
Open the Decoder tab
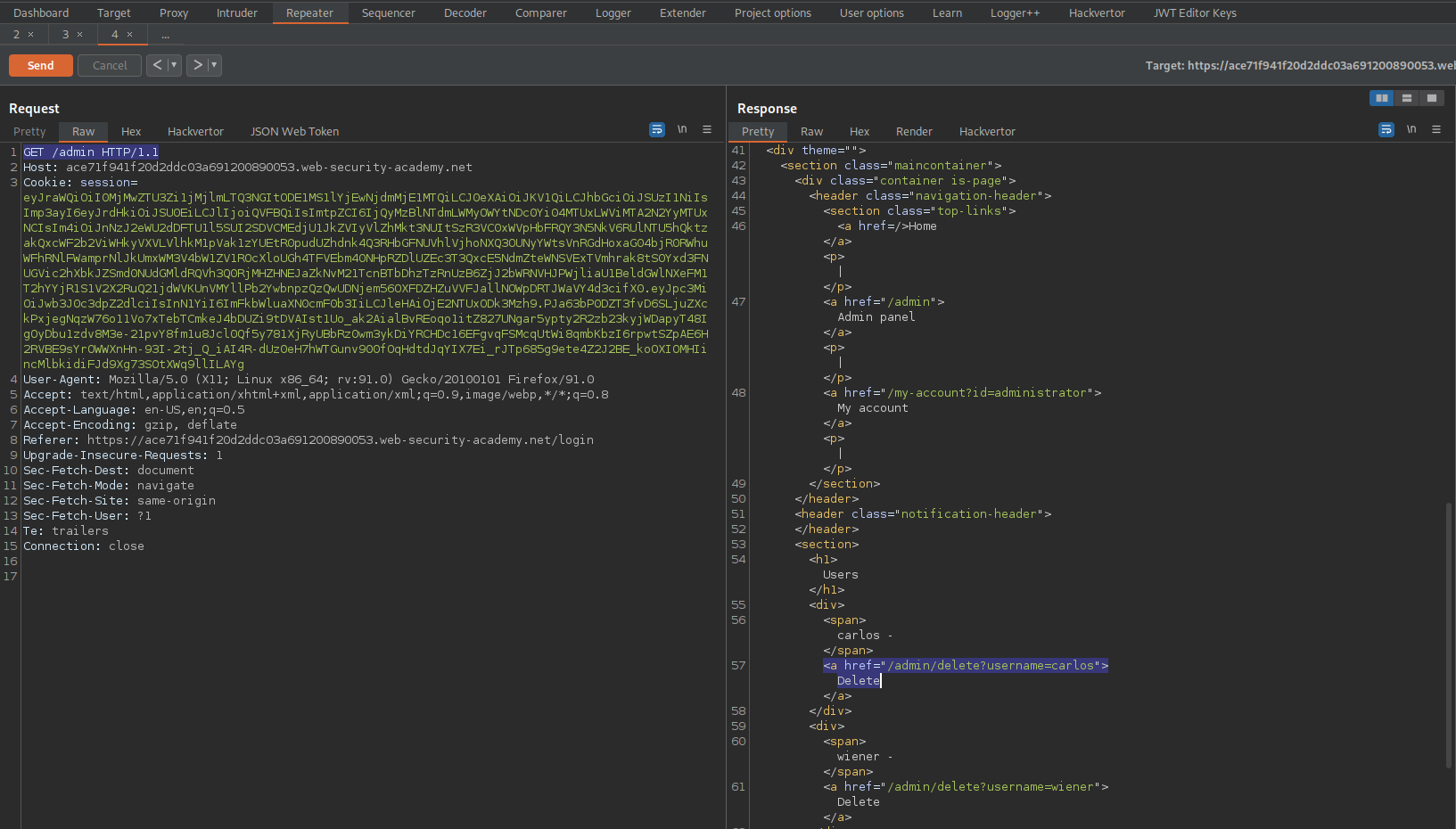pos(465,12)
